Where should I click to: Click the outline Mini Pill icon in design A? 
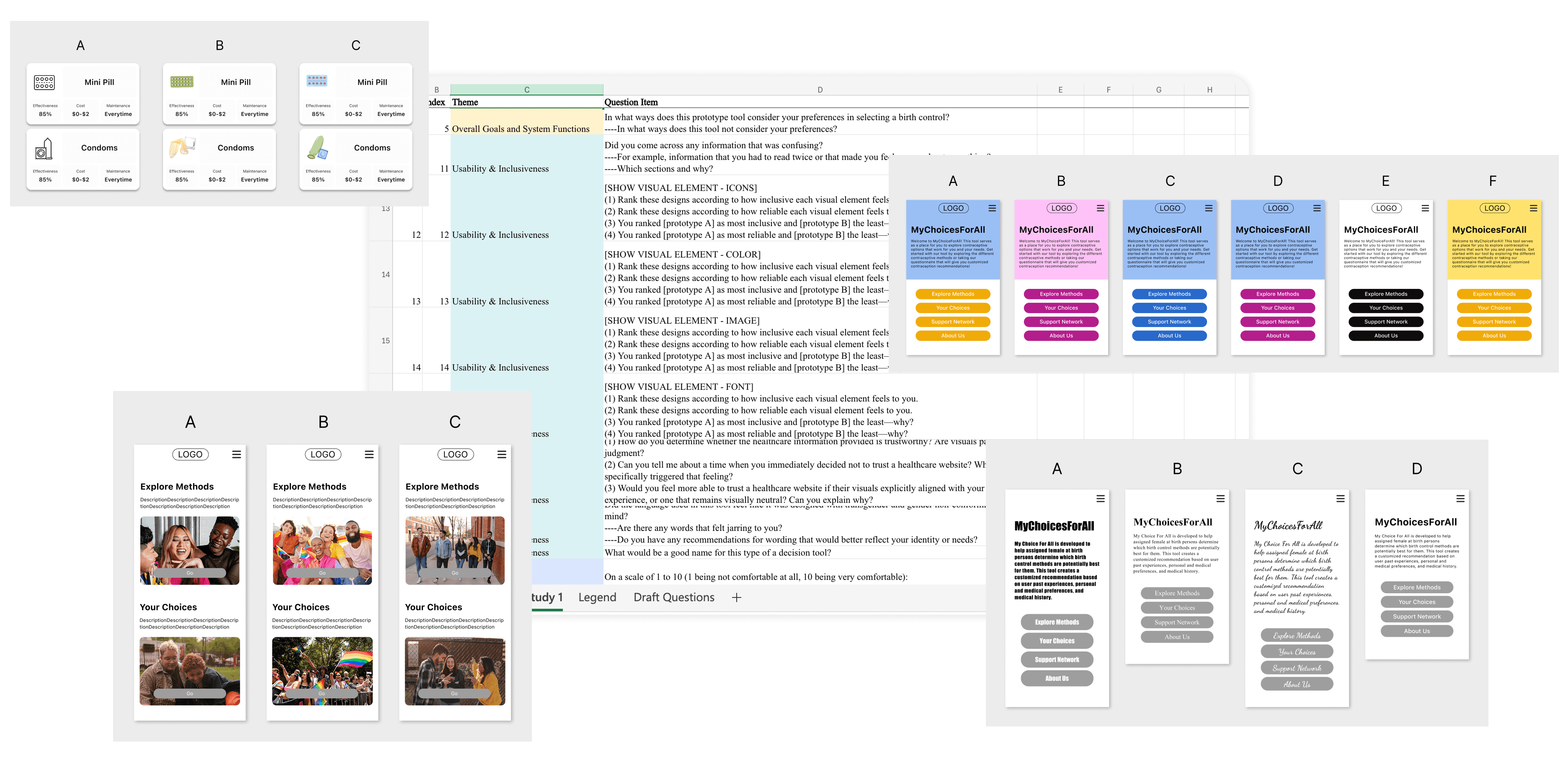point(44,82)
